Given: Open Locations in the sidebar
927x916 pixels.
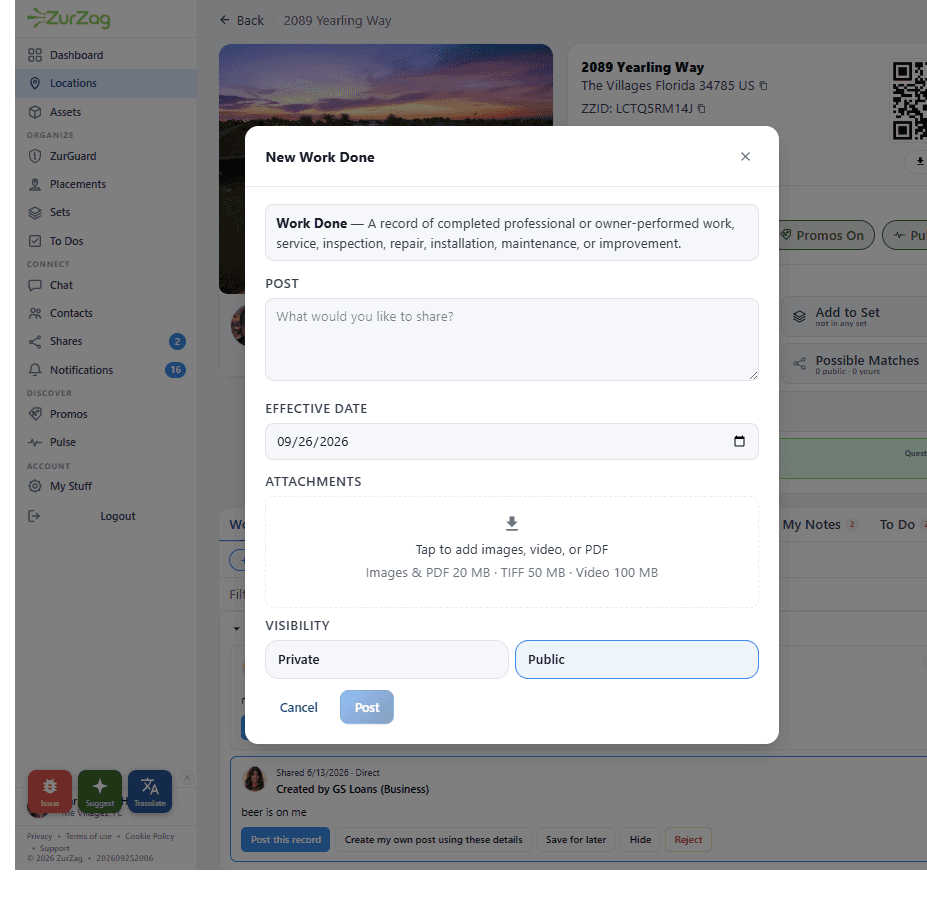Looking at the screenshot, I should (x=106, y=83).
